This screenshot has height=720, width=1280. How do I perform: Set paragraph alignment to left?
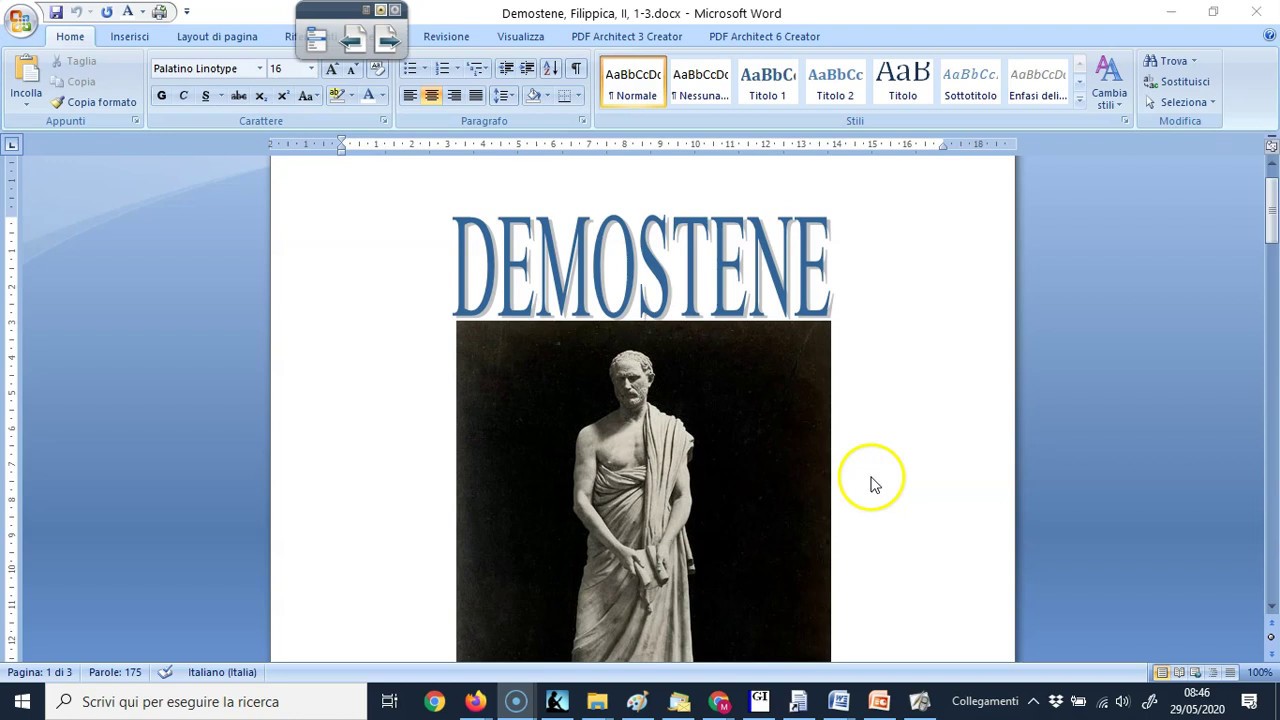pyautogui.click(x=410, y=96)
